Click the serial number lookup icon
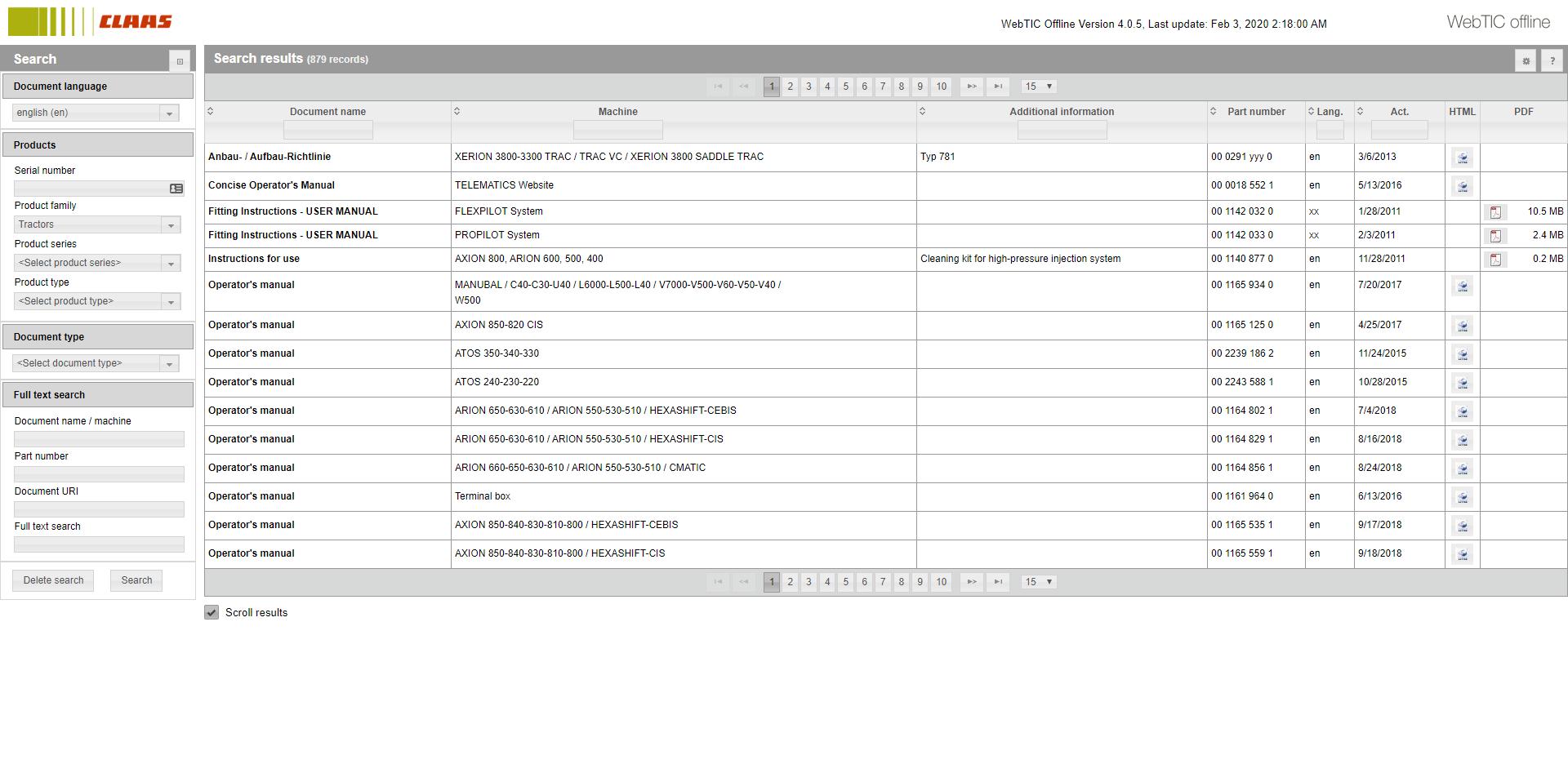Screen dimensions: 1568x764 (176, 189)
